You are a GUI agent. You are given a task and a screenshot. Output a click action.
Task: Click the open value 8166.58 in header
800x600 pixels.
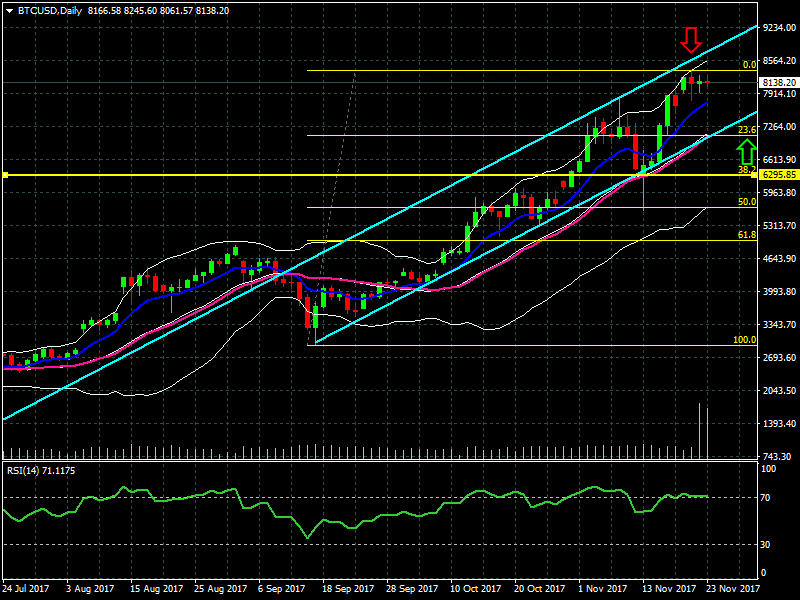104,11
